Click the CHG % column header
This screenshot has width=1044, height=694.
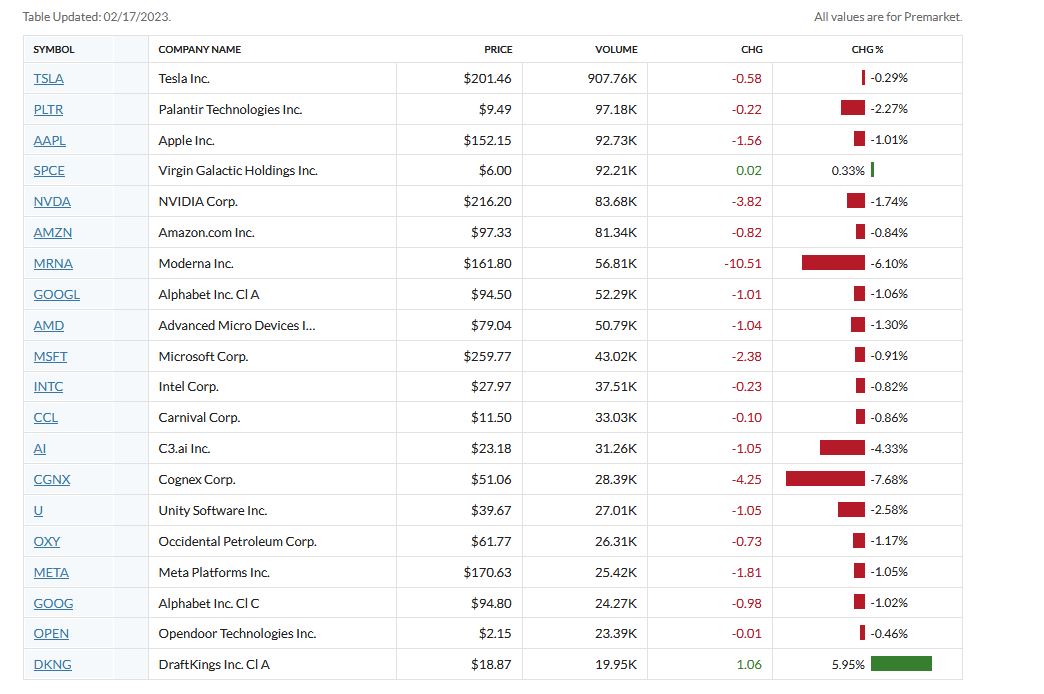coord(867,49)
